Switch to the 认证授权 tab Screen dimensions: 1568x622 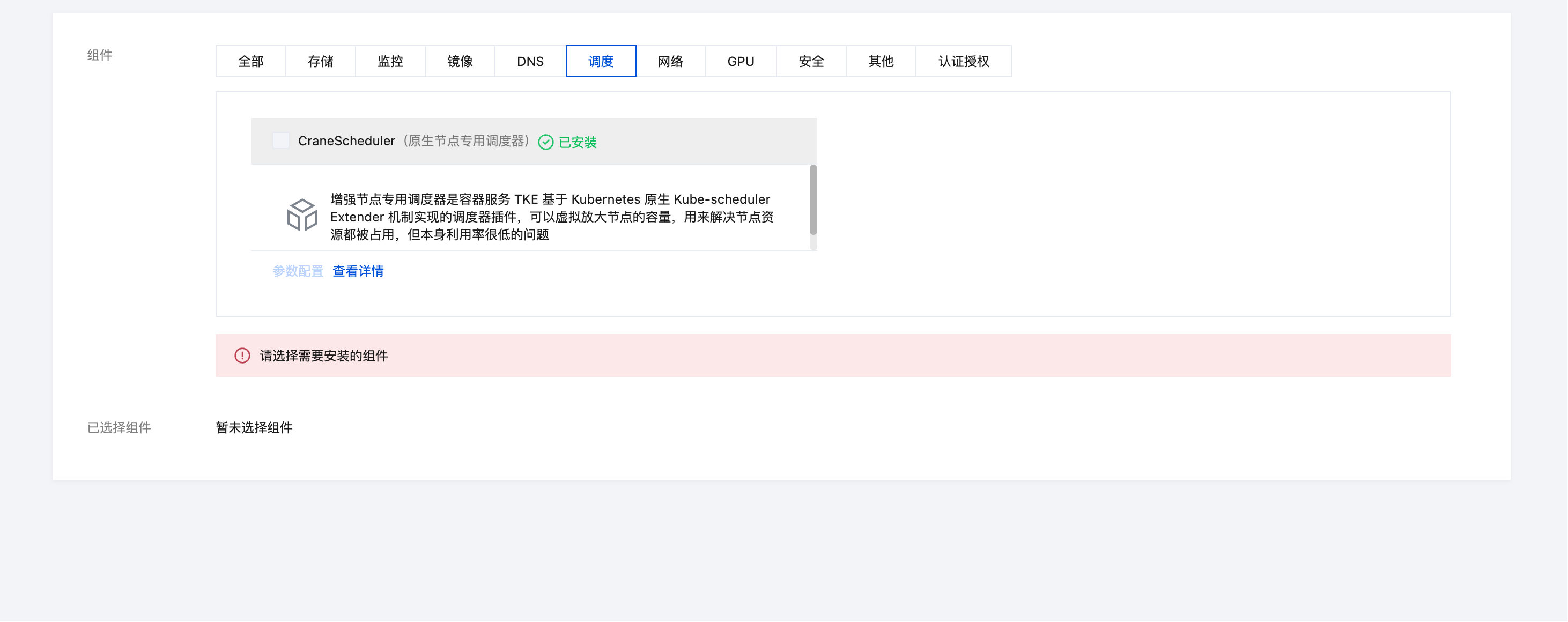click(x=964, y=62)
